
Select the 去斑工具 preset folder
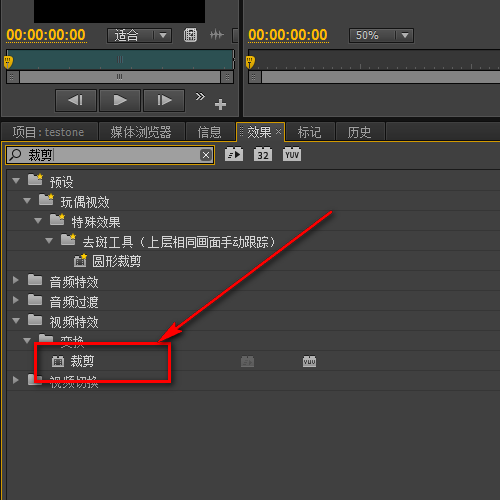(253, 241)
